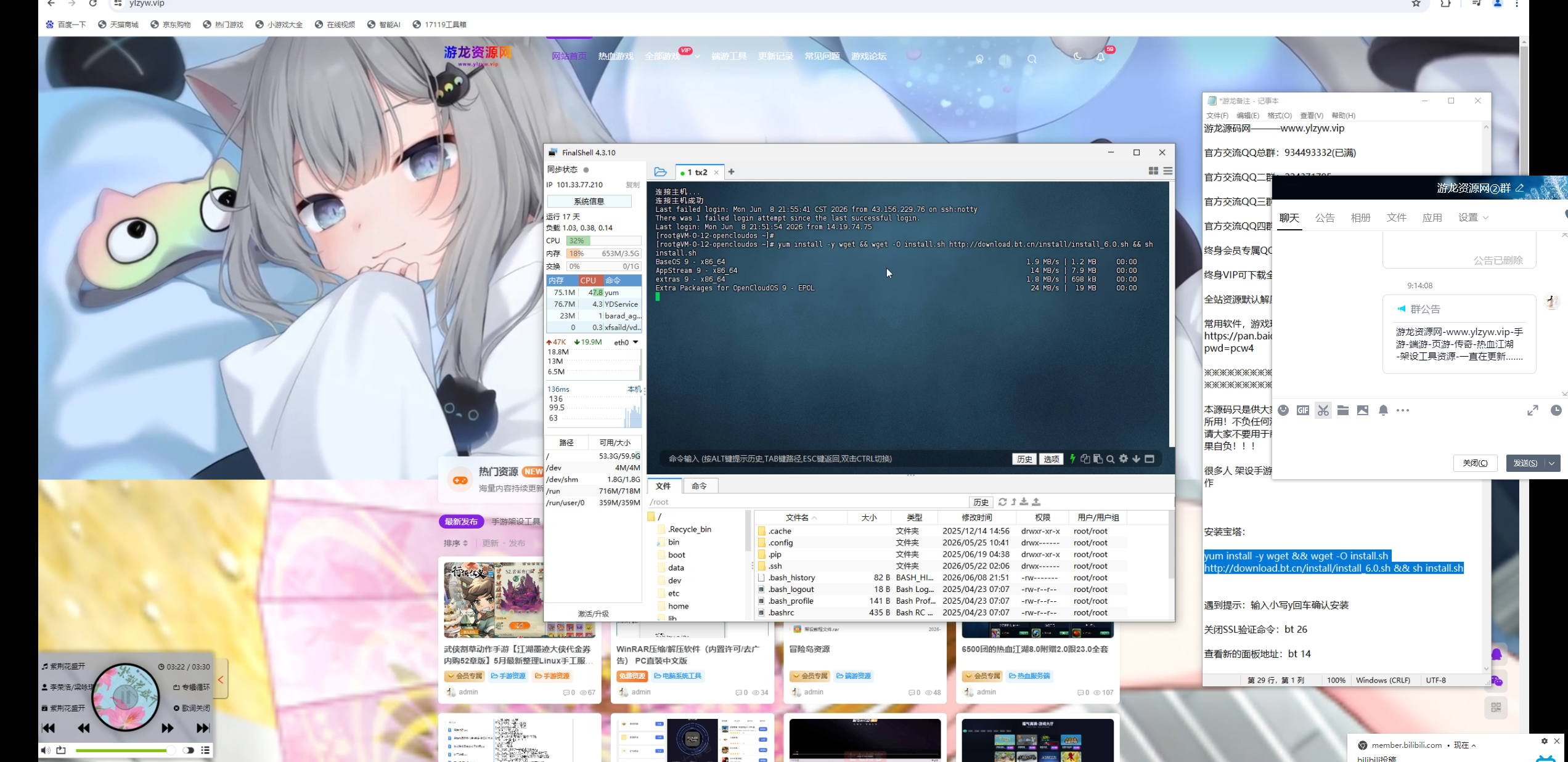
Task: Pause the song on the album disc
Action: 125,697
